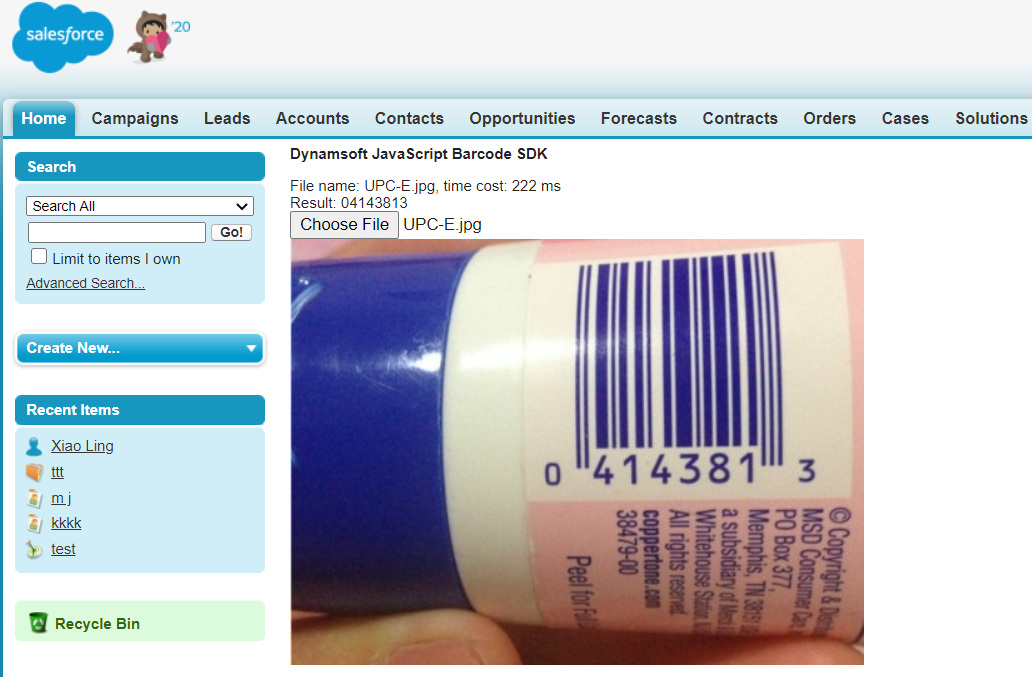Click the Astro mascot '20 icon
This screenshot has height=677, width=1032.
tap(159, 38)
